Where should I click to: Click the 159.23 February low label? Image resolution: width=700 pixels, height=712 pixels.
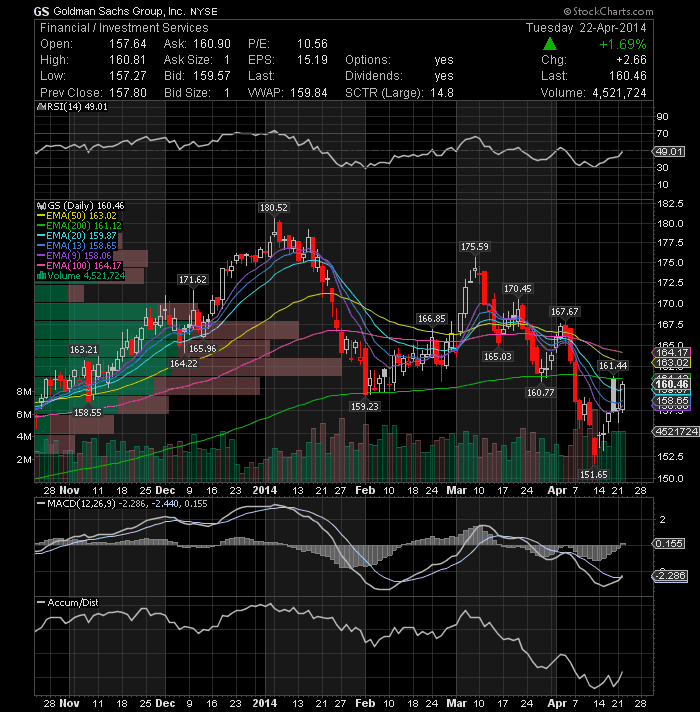[365, 406]
